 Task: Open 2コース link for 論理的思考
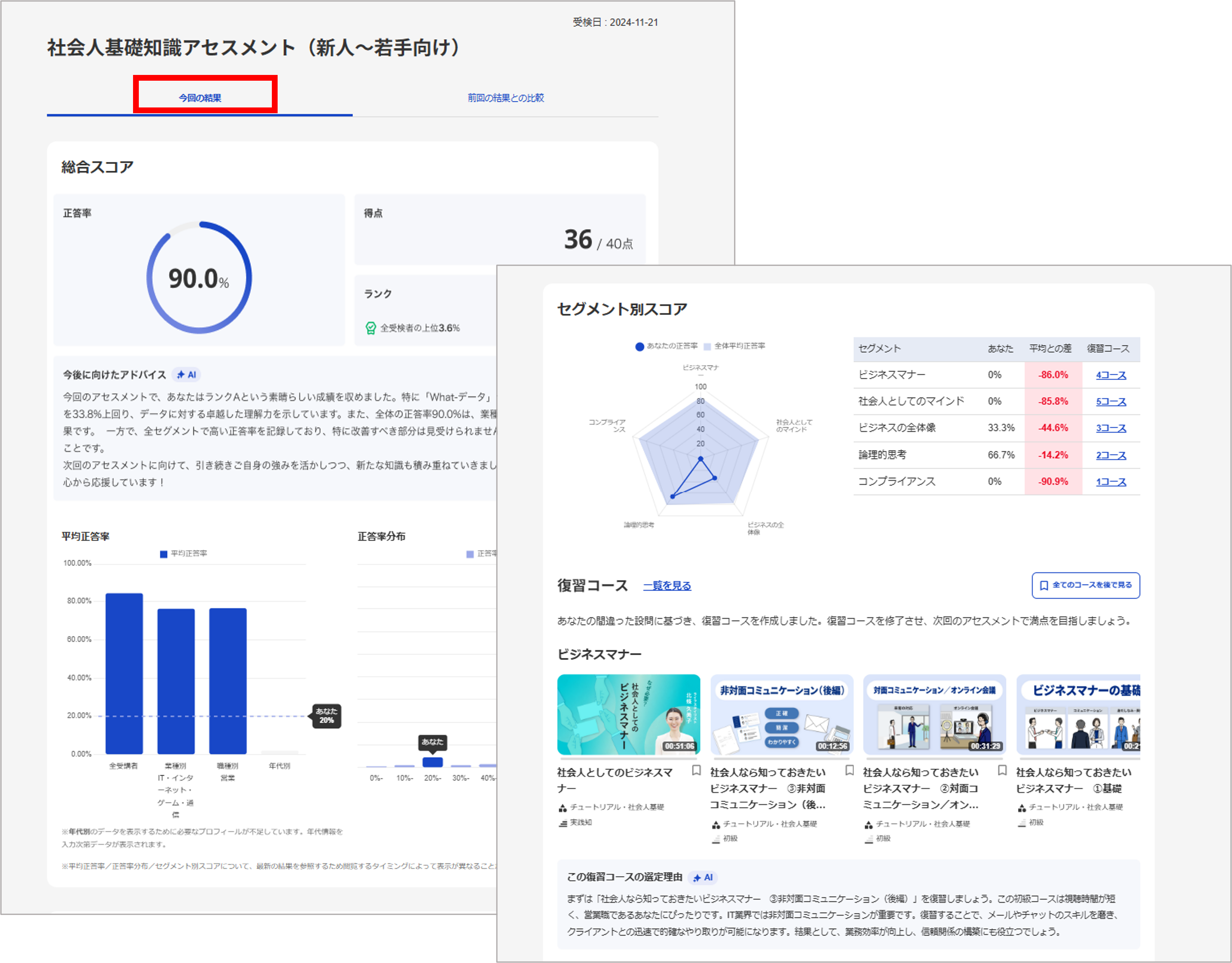click(x=1111, y=455)
